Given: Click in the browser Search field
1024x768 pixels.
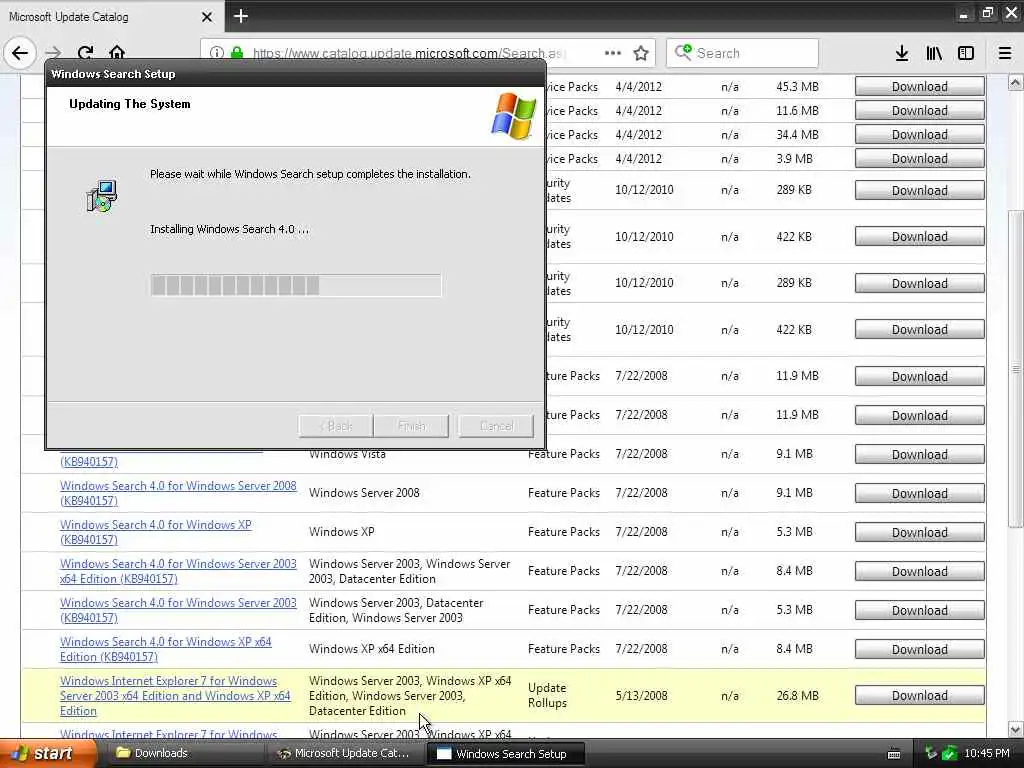Looking at the screenshot, I should 743,53.
